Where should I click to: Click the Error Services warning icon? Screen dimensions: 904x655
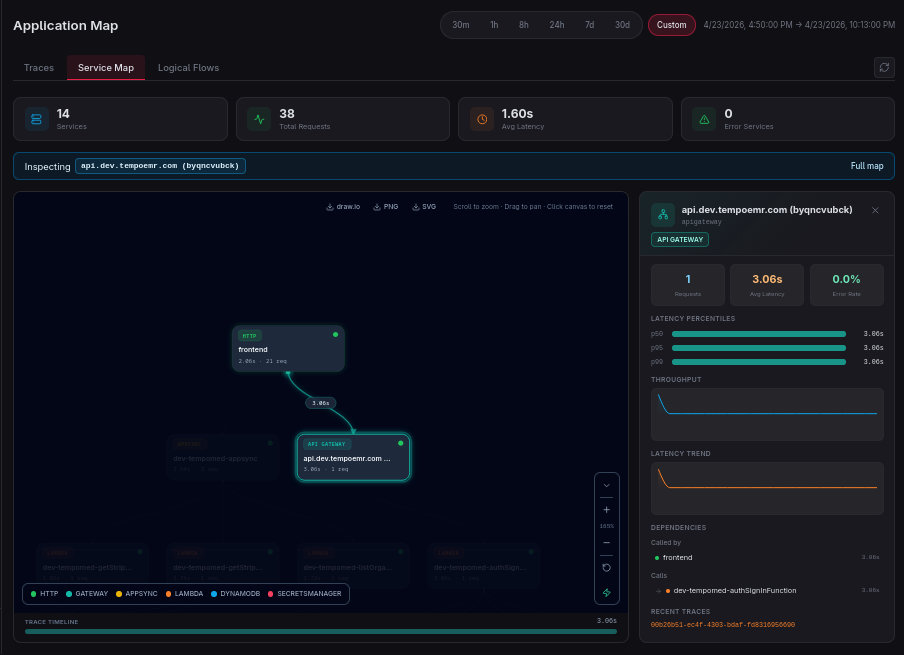[704, 119]
